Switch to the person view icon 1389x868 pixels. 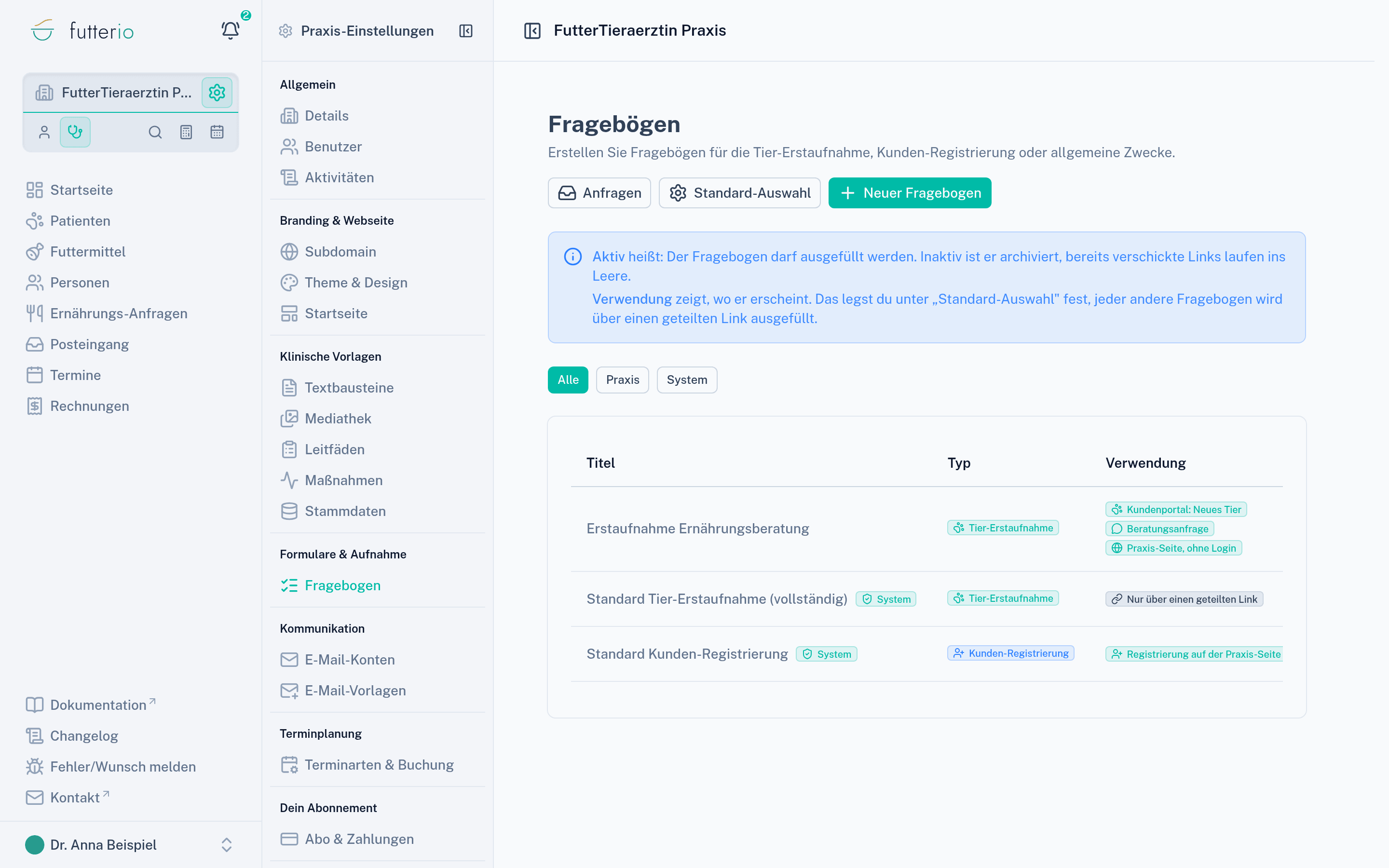pos(44,132)
